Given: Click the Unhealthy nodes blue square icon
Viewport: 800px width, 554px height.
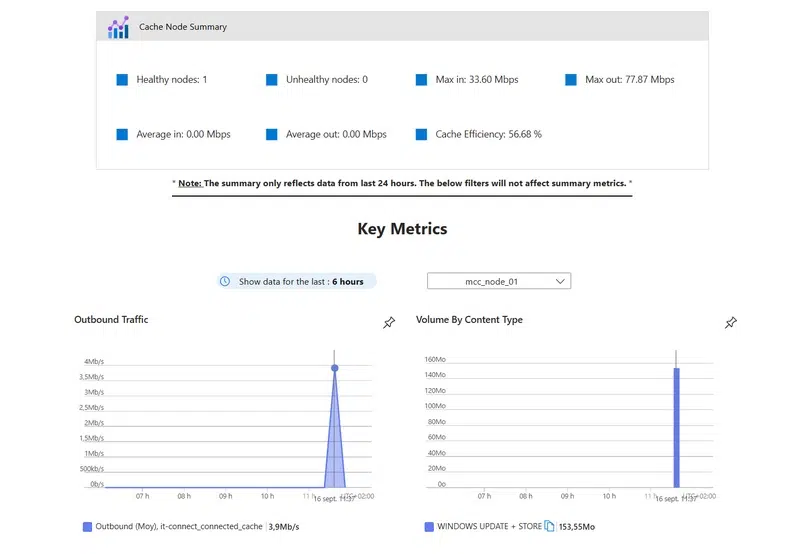Looking at the screenshot, I should click(x=272, y=80).
